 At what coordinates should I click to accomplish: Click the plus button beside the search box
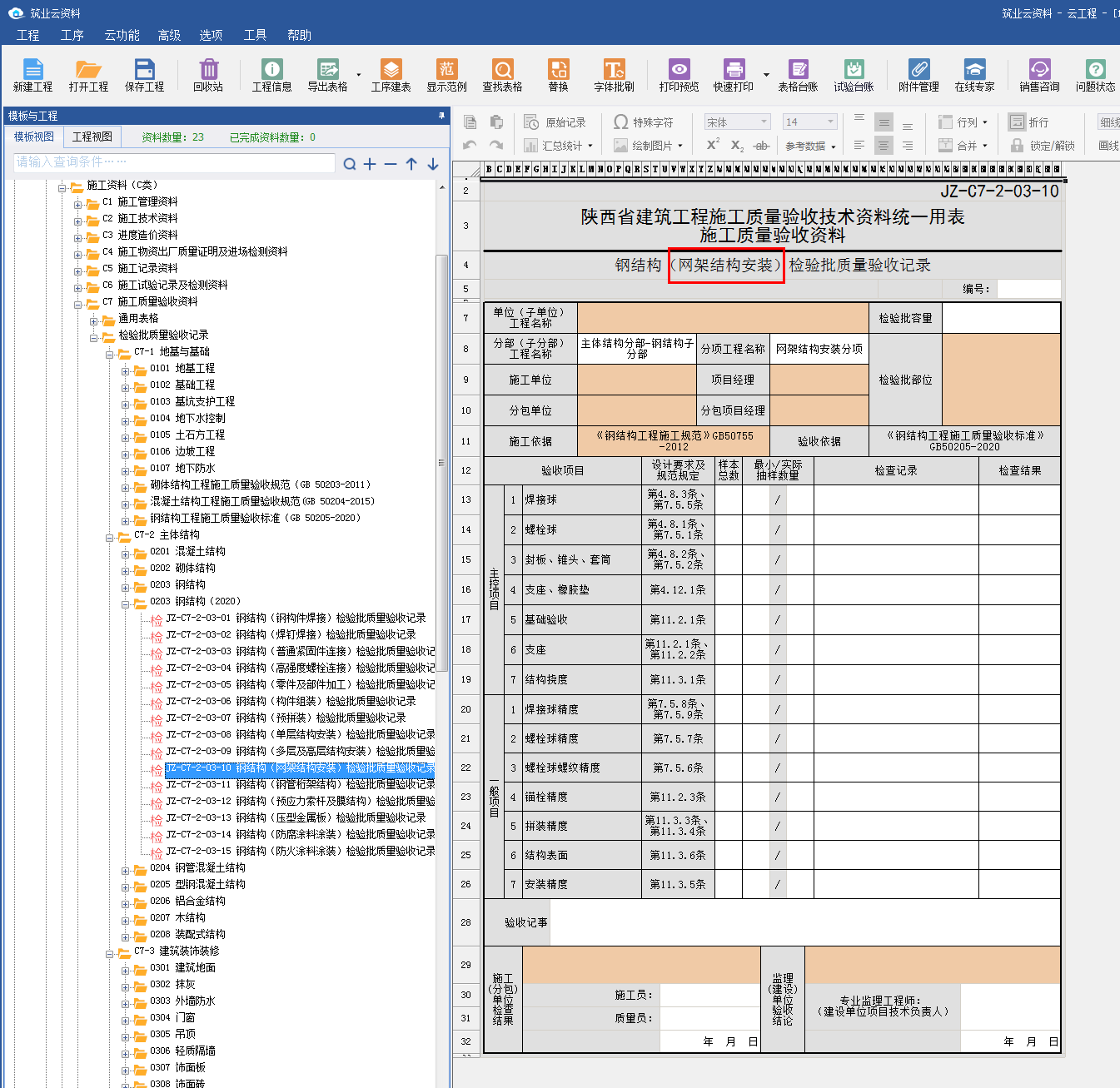tap(370, 164)
